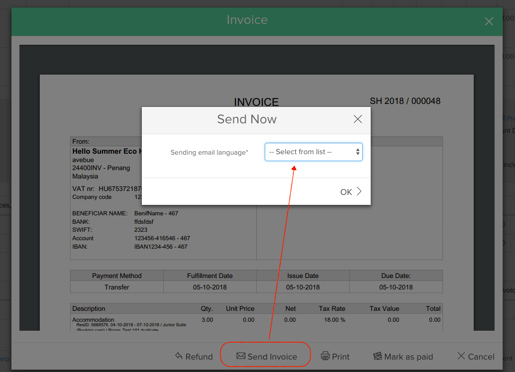
Task: Click the Print text label
Action: [341, 357]
